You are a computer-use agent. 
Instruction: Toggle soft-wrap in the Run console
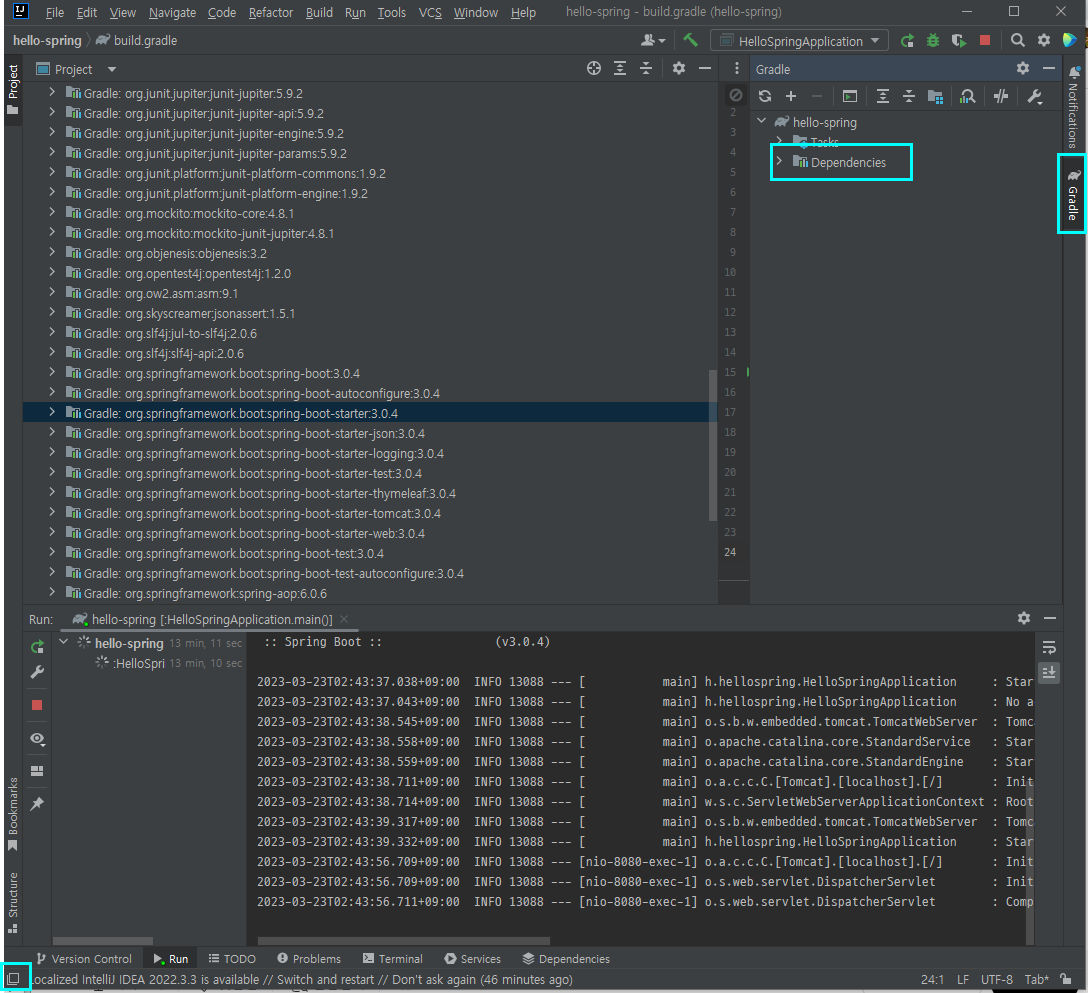pos(1049,647)
